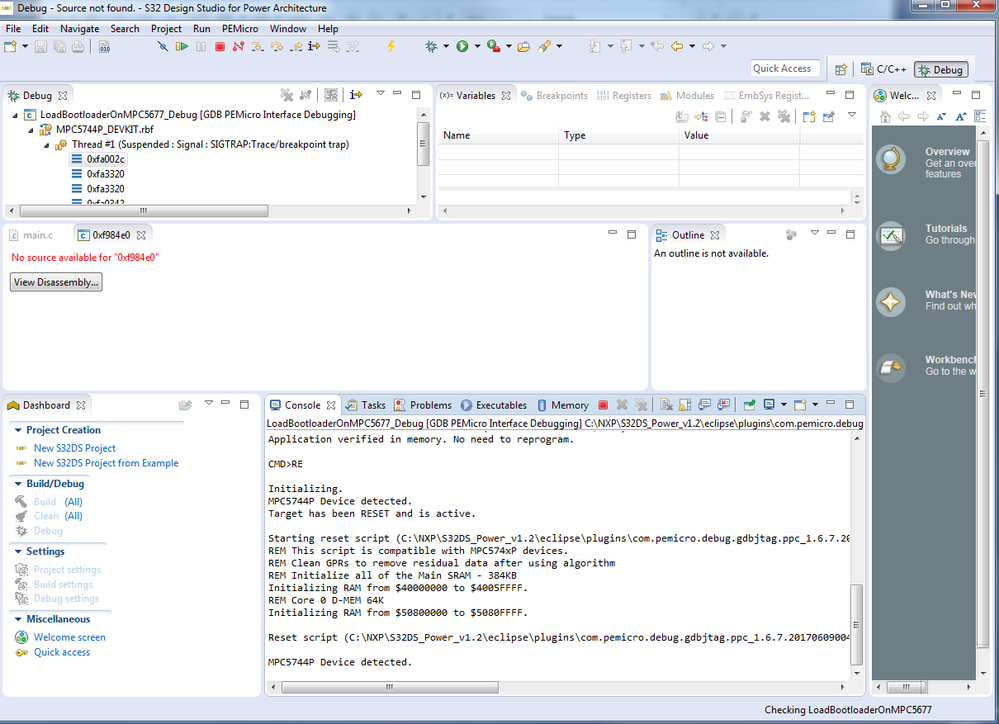999x724 pixels.
Task: Click the Console horizontal scrollbar thumb
Action: pos(390,687)
